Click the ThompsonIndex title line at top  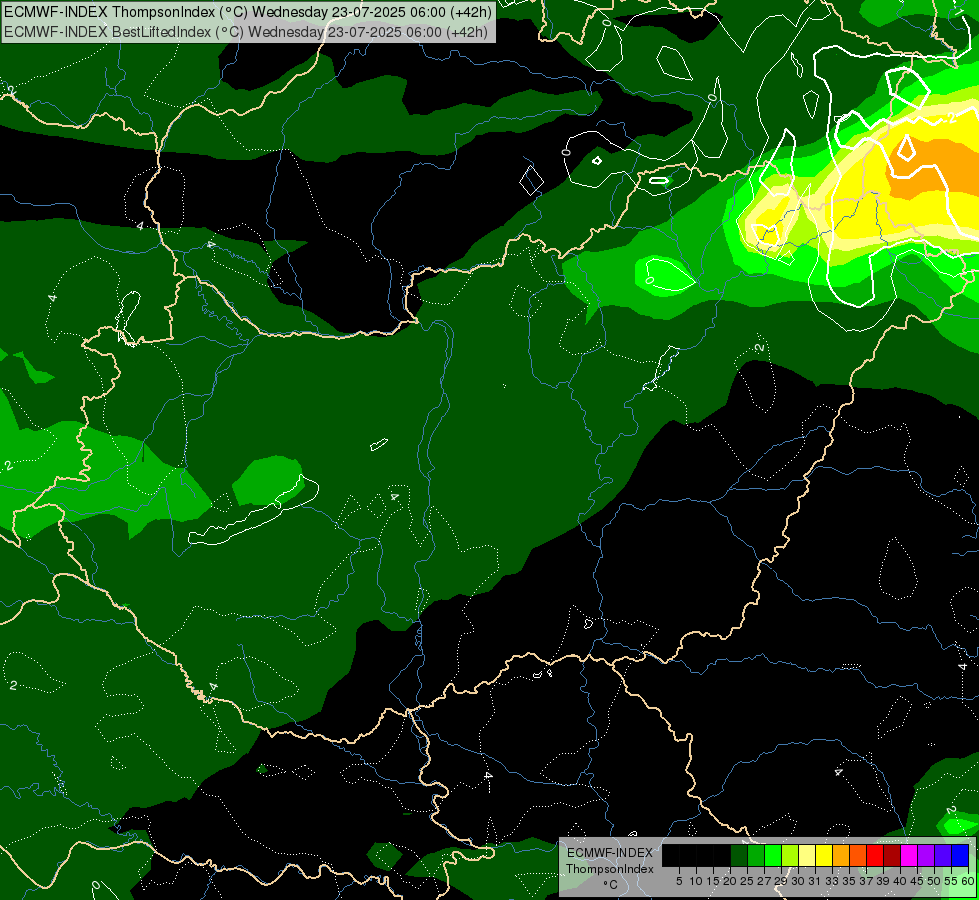pos(247,12)
